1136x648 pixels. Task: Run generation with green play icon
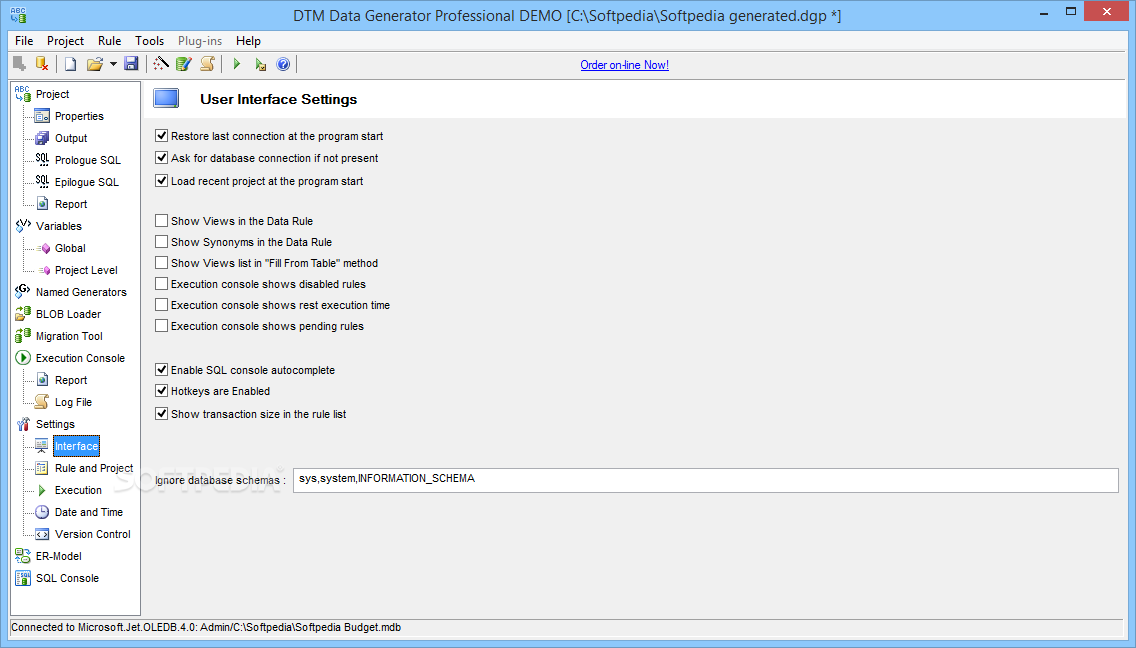[236, 64]
